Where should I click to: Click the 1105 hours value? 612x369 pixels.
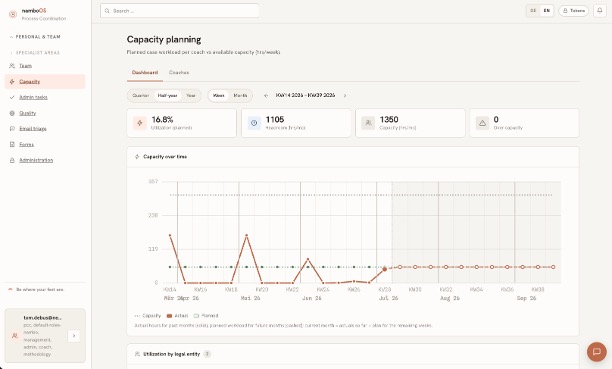[275, 119]
